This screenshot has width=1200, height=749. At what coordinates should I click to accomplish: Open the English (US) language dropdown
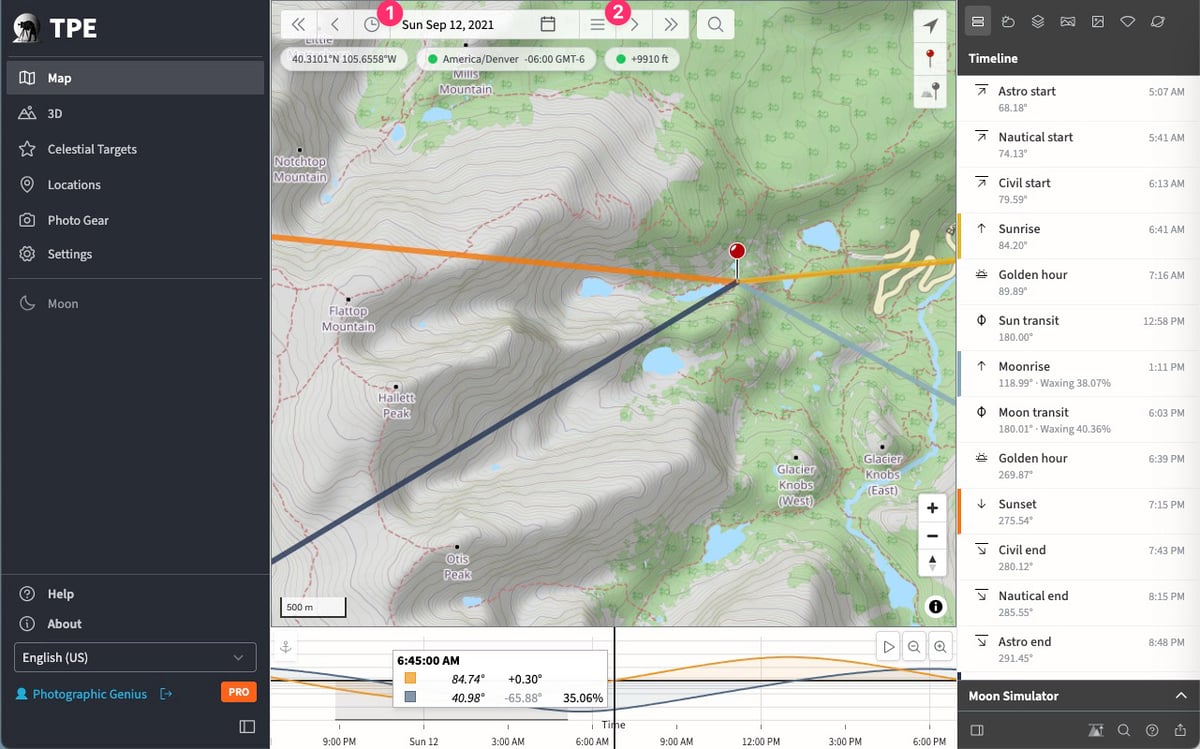pyautogui.click(x=135, y=657)
